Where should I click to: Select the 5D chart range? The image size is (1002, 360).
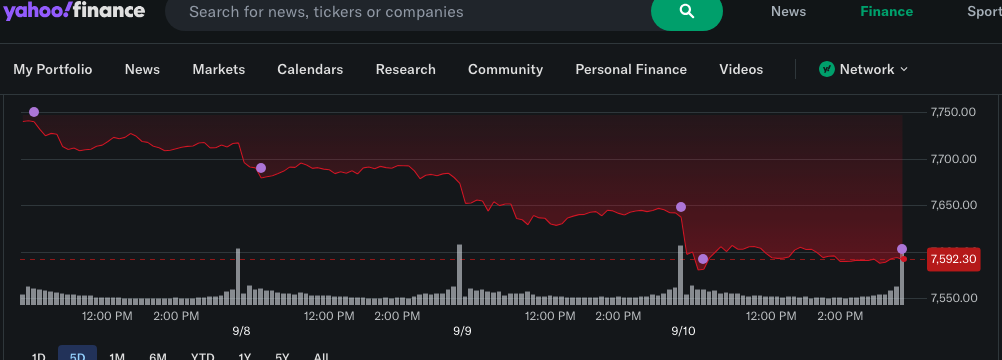(x=77, y=354)
